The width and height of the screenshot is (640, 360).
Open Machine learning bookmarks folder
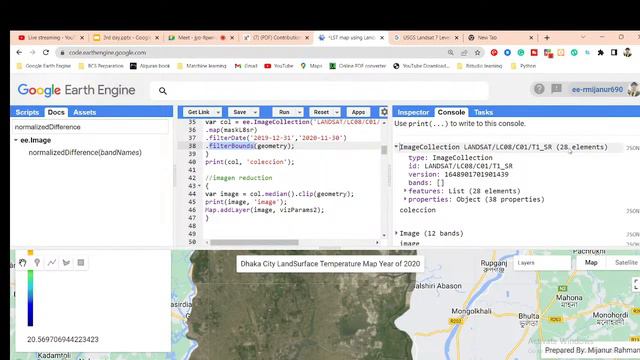point(202,66)
